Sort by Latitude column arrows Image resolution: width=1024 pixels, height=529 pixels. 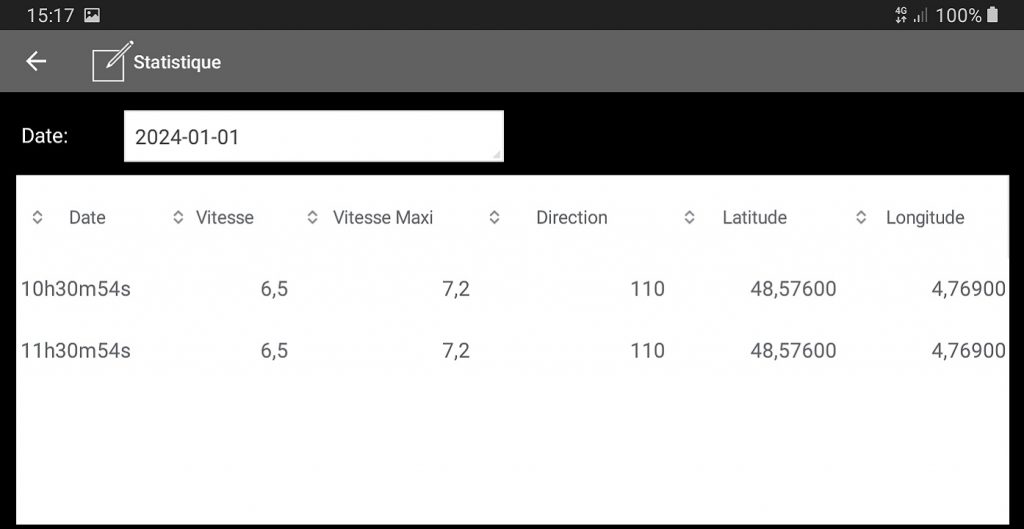(689, 217)
